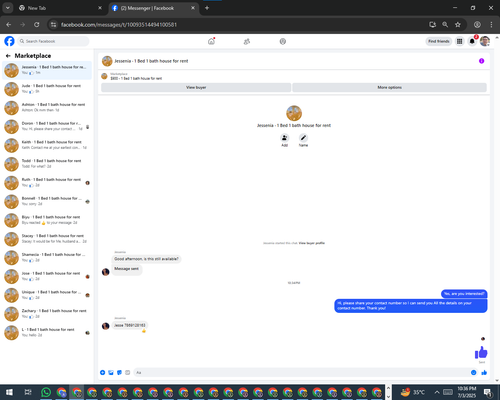Open Bonnell's conversation in the list
The image size is (500, 400).
coord(47,201)
